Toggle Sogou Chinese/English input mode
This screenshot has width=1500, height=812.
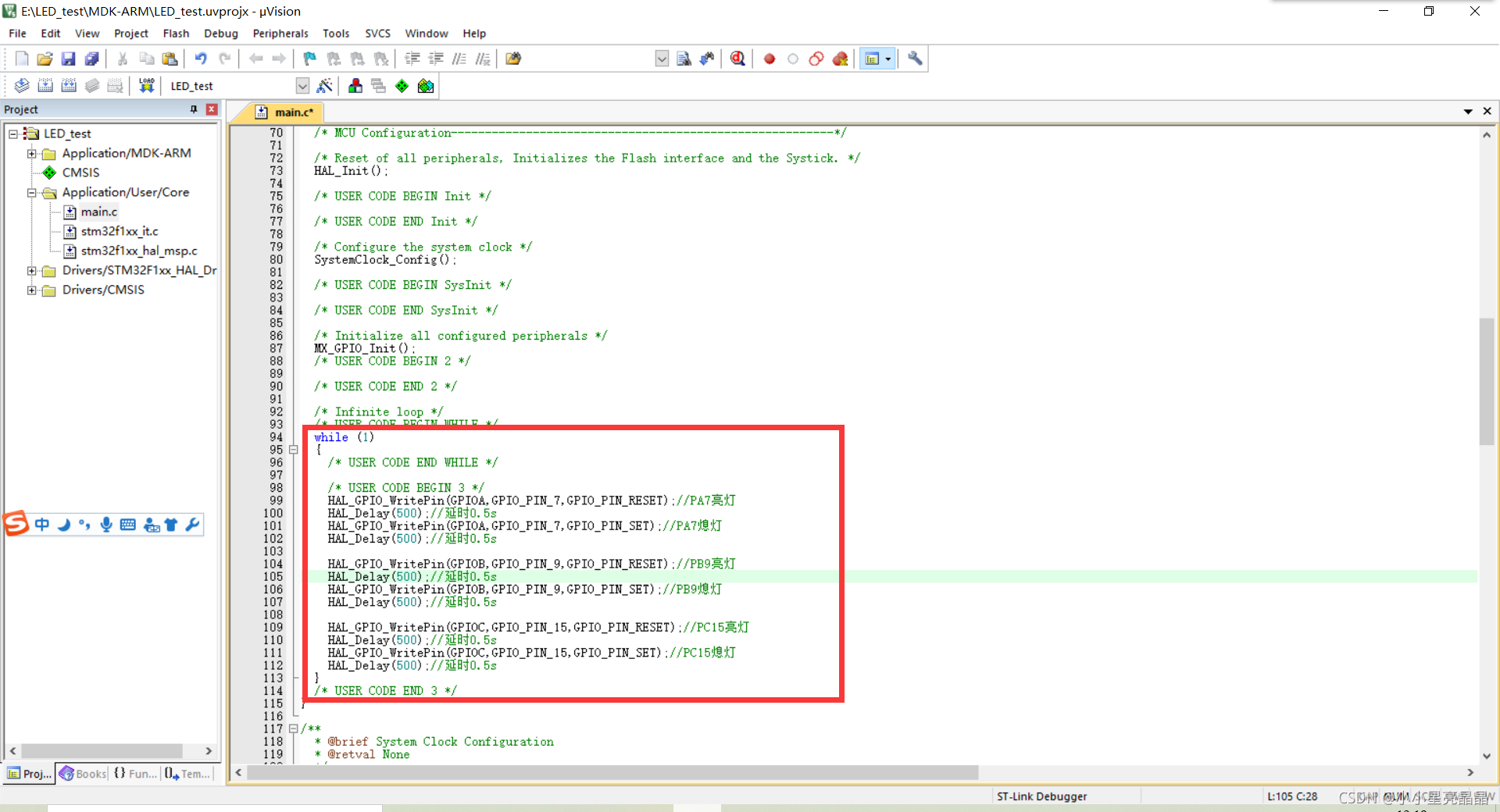(42, 525)
